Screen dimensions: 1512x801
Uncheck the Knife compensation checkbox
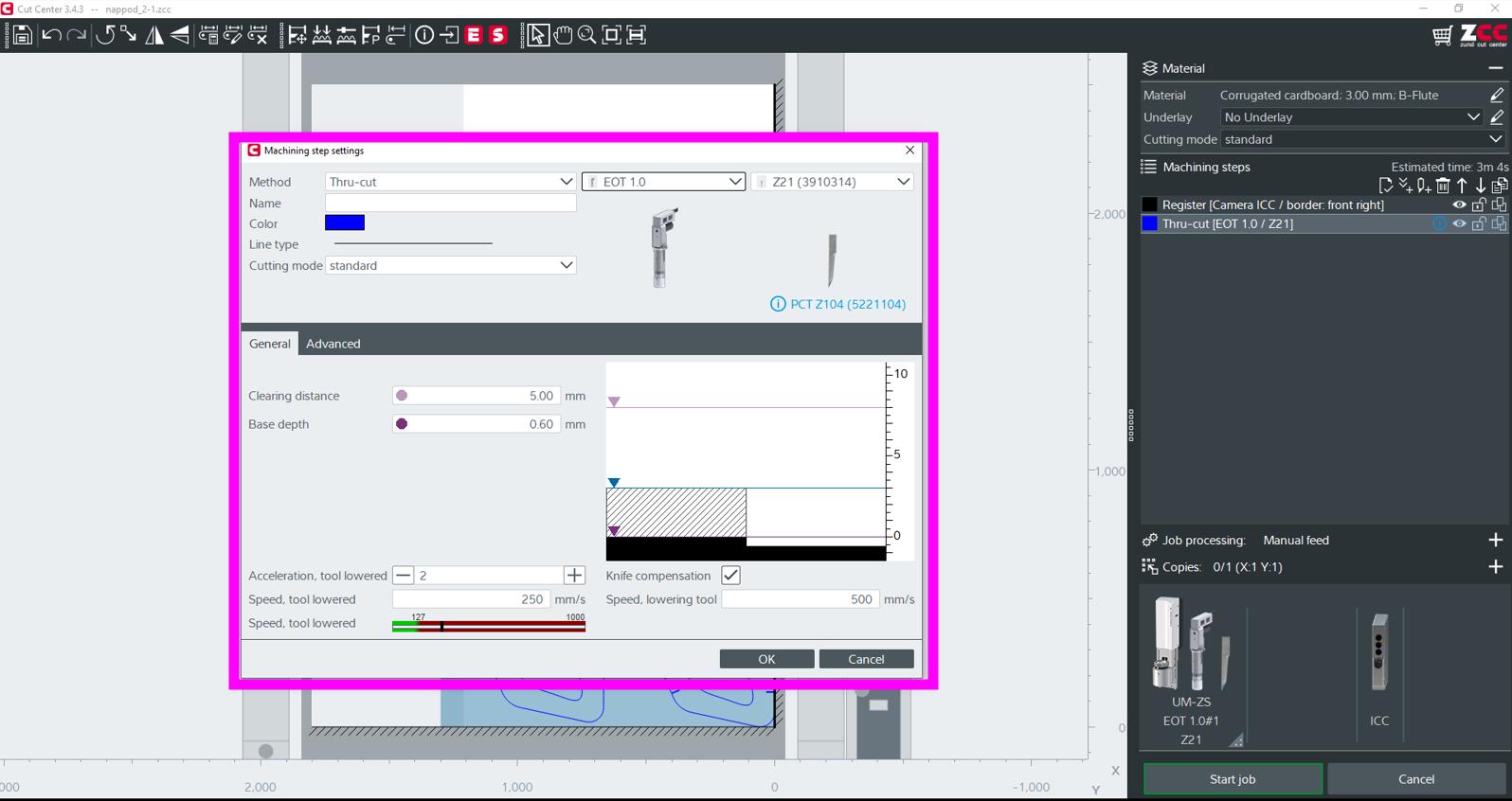(x=730, y=575)
